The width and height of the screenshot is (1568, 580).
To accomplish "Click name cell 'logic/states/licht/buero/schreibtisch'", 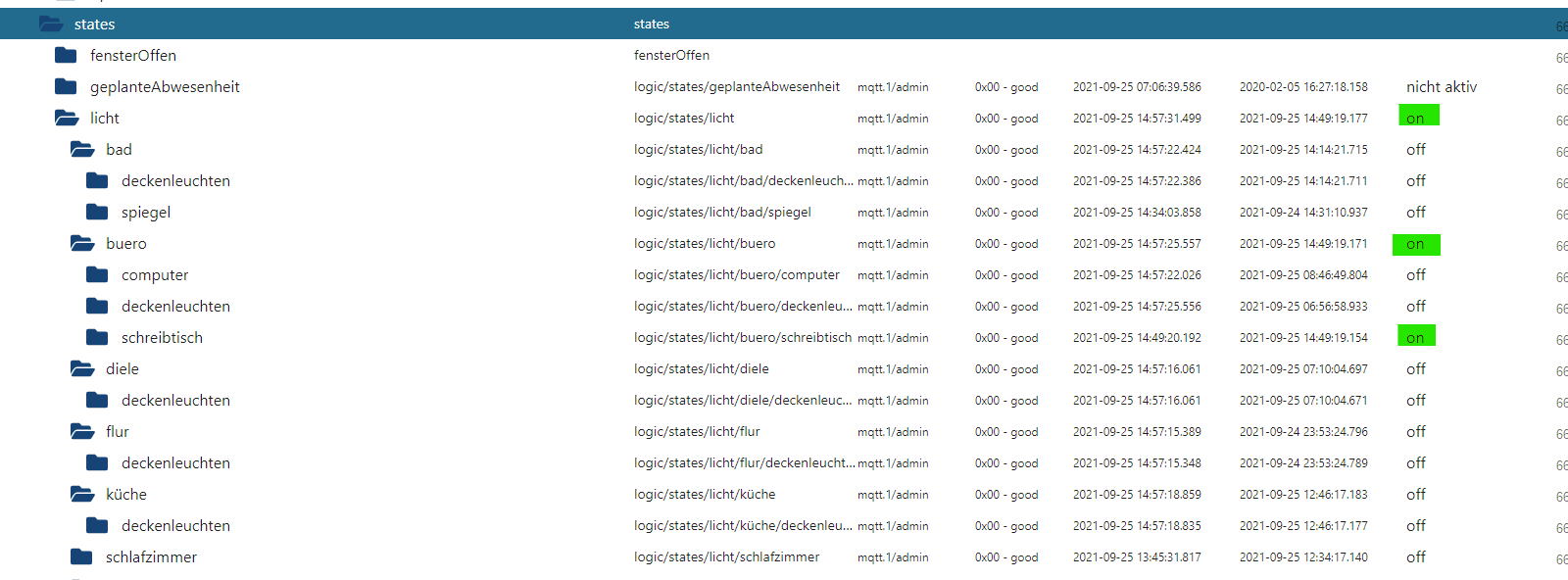I will coord(743,338).
